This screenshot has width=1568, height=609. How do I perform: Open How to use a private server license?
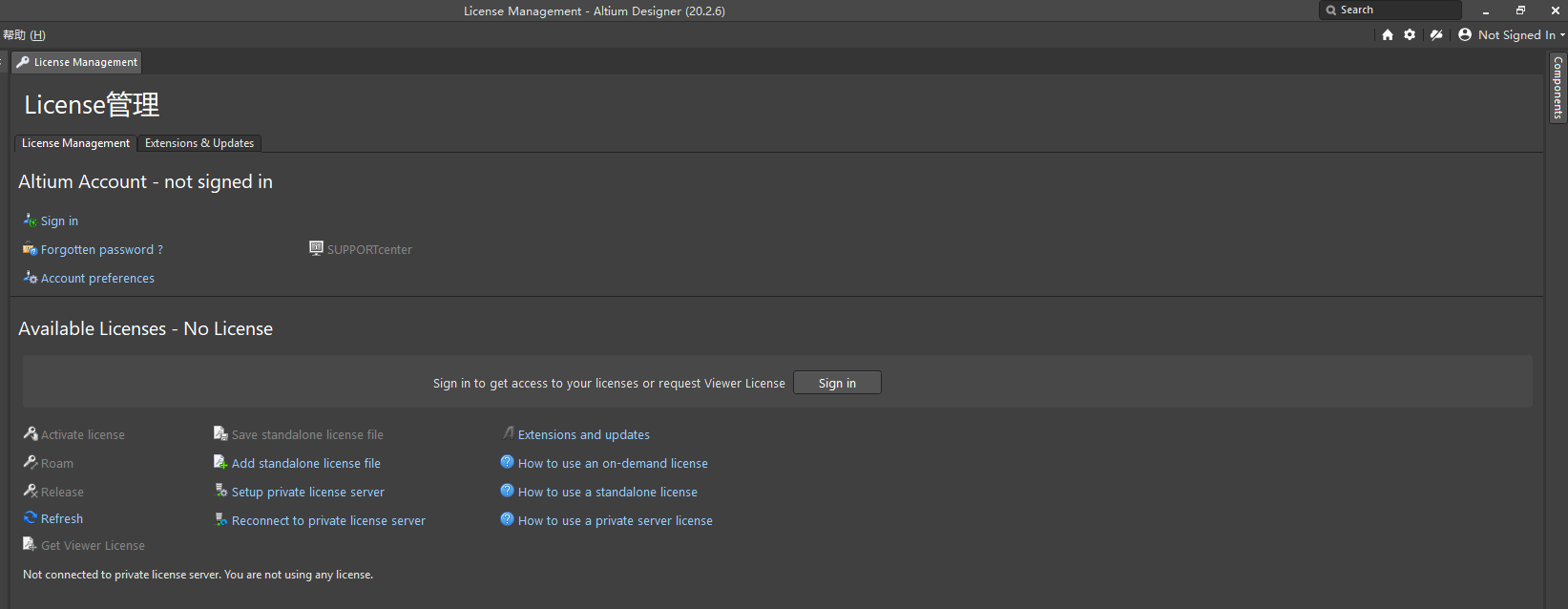pos(616,520)
